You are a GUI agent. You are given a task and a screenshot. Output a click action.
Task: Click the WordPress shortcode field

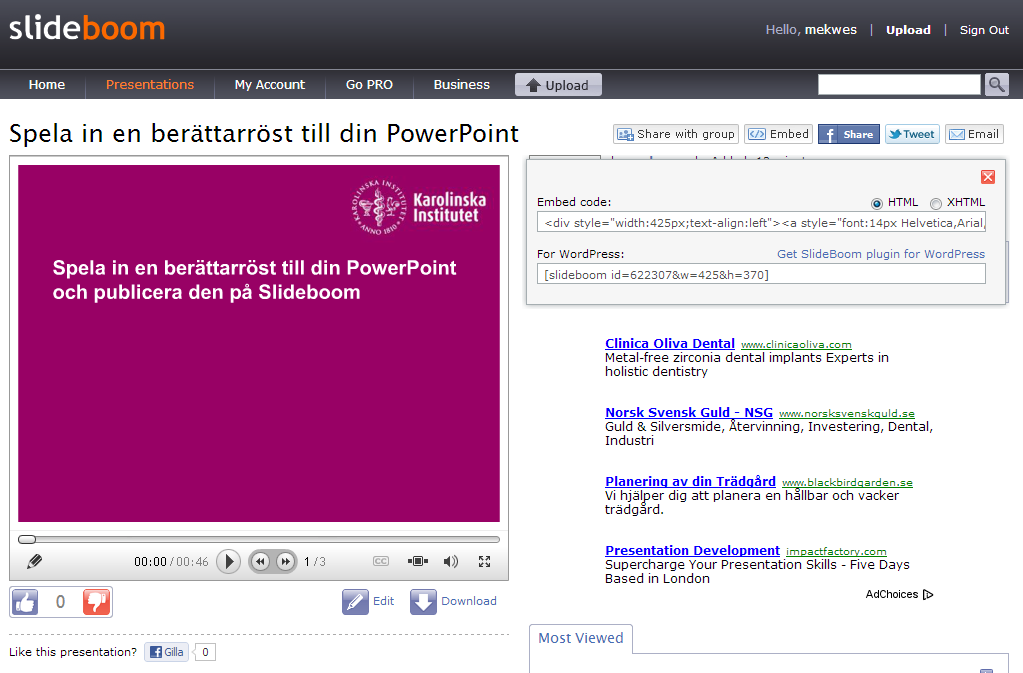[761, 274]
